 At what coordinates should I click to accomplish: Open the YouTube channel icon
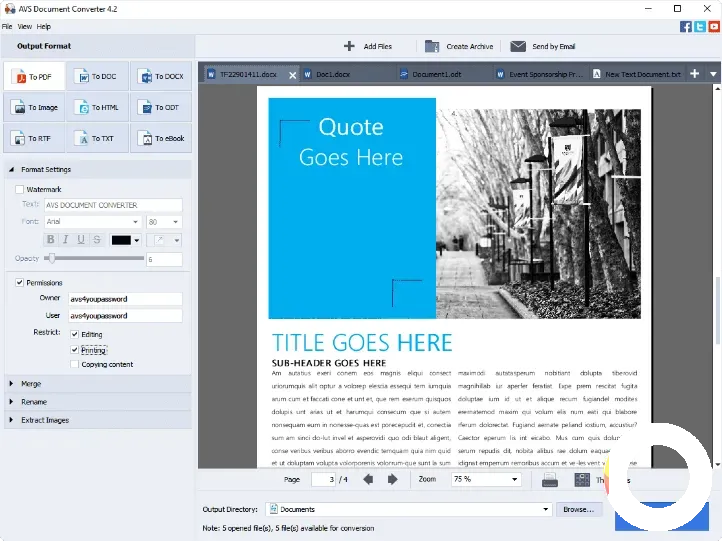pyautogui.click(x=714, y=27)
